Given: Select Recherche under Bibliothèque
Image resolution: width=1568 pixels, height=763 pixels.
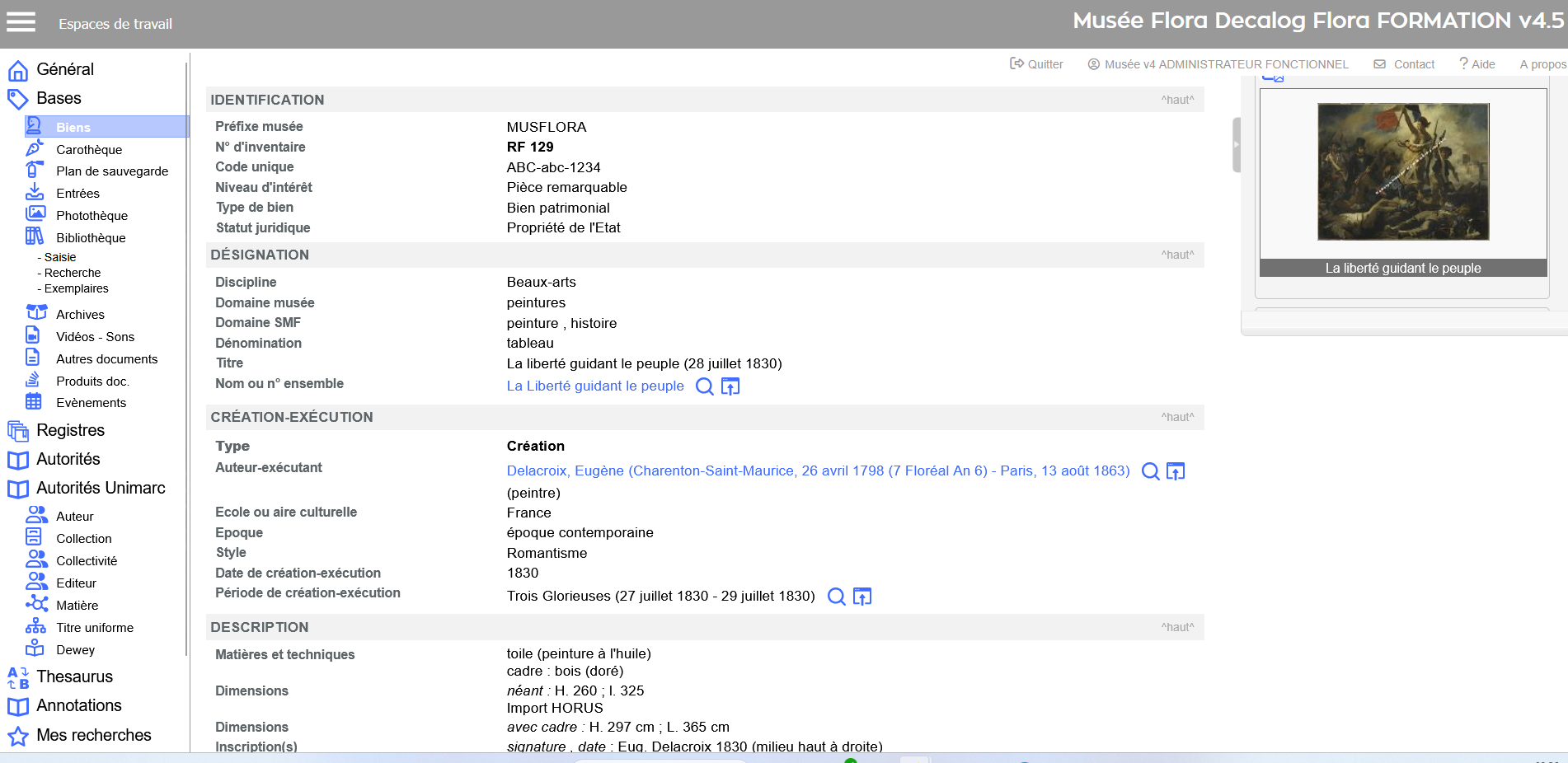Looking at the screenshot, I should 73,273.
